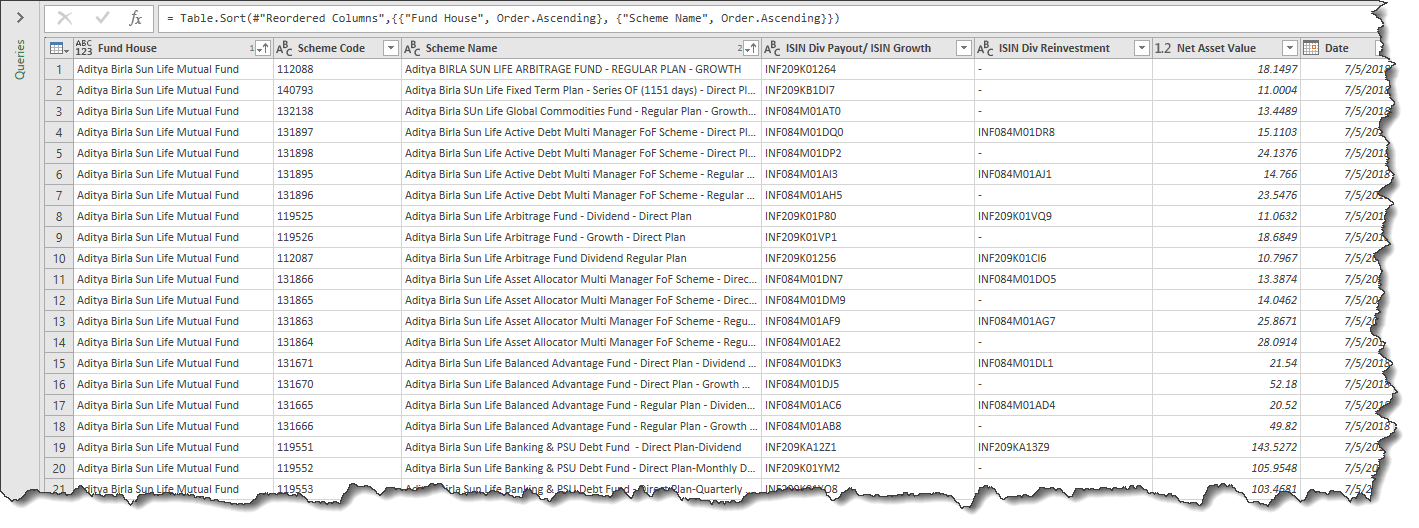Select row number 1

[59, 69]
